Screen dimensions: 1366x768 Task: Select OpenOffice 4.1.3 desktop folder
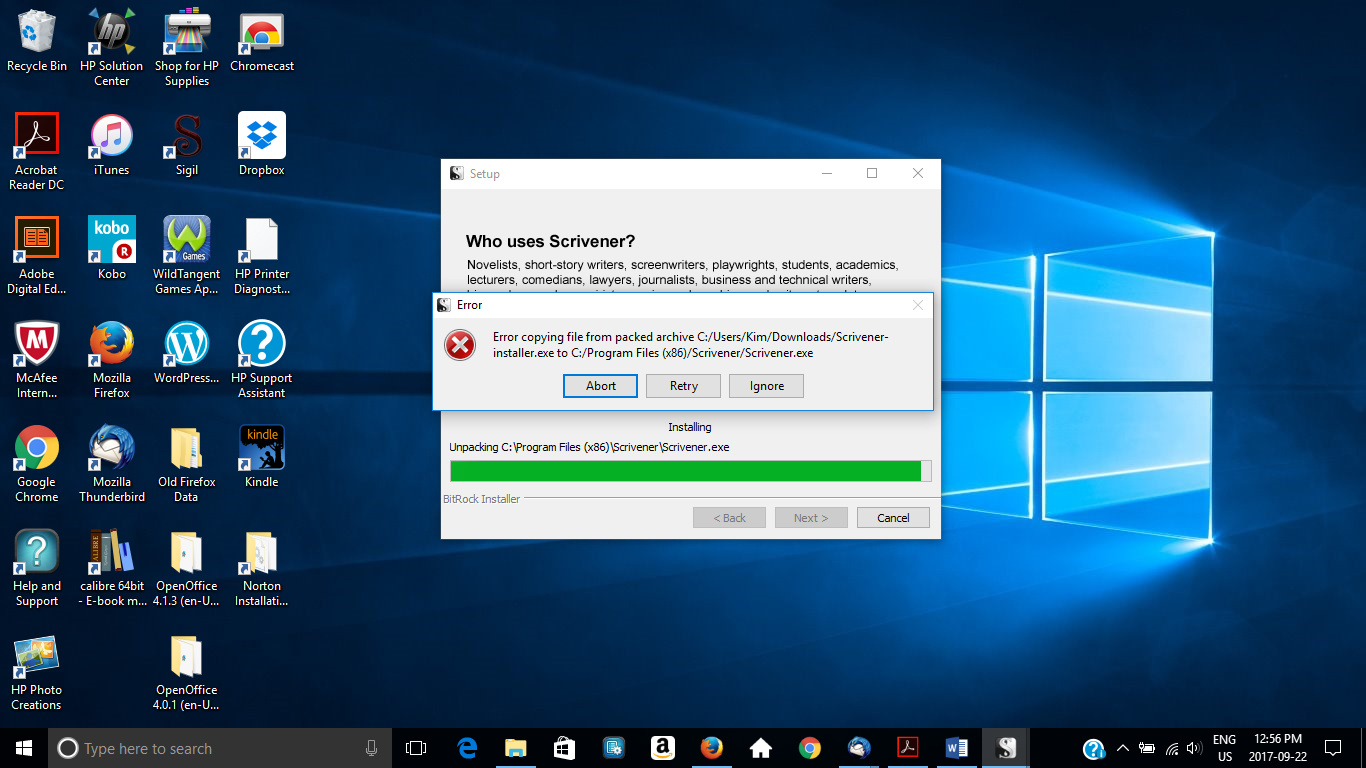click(x=187, y=568)
